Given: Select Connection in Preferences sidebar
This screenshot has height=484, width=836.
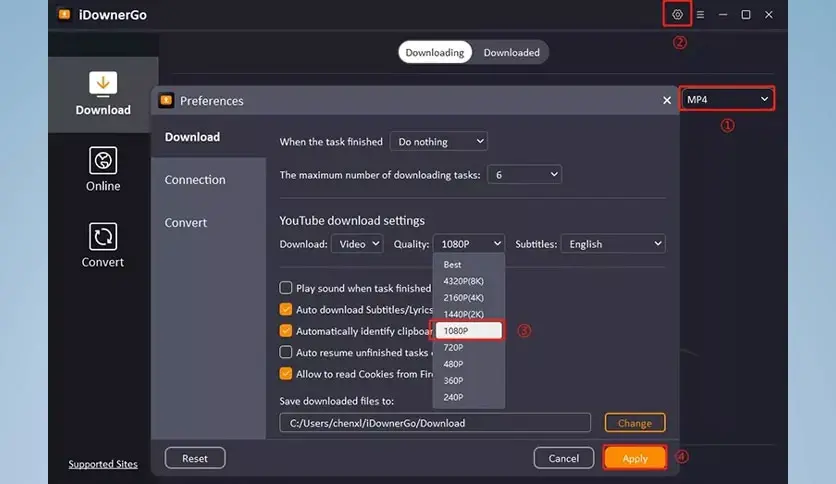Looking at the screenshot, I should point(195,180).
